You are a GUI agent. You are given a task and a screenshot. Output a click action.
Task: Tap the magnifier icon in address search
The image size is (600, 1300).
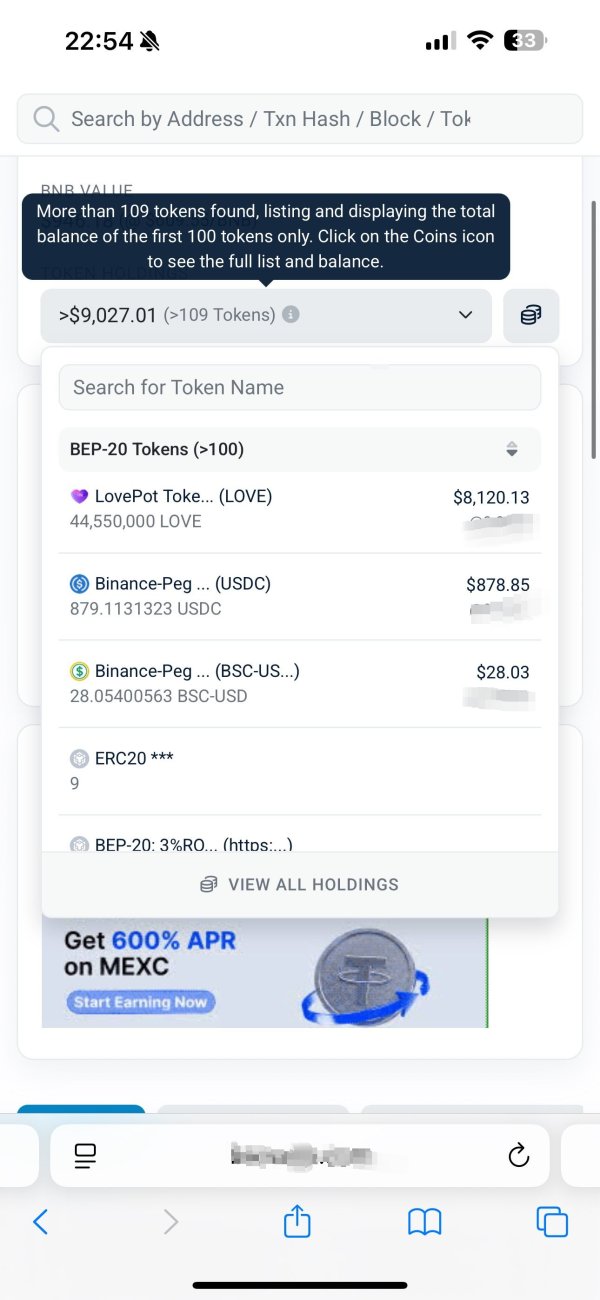(46, 119)
